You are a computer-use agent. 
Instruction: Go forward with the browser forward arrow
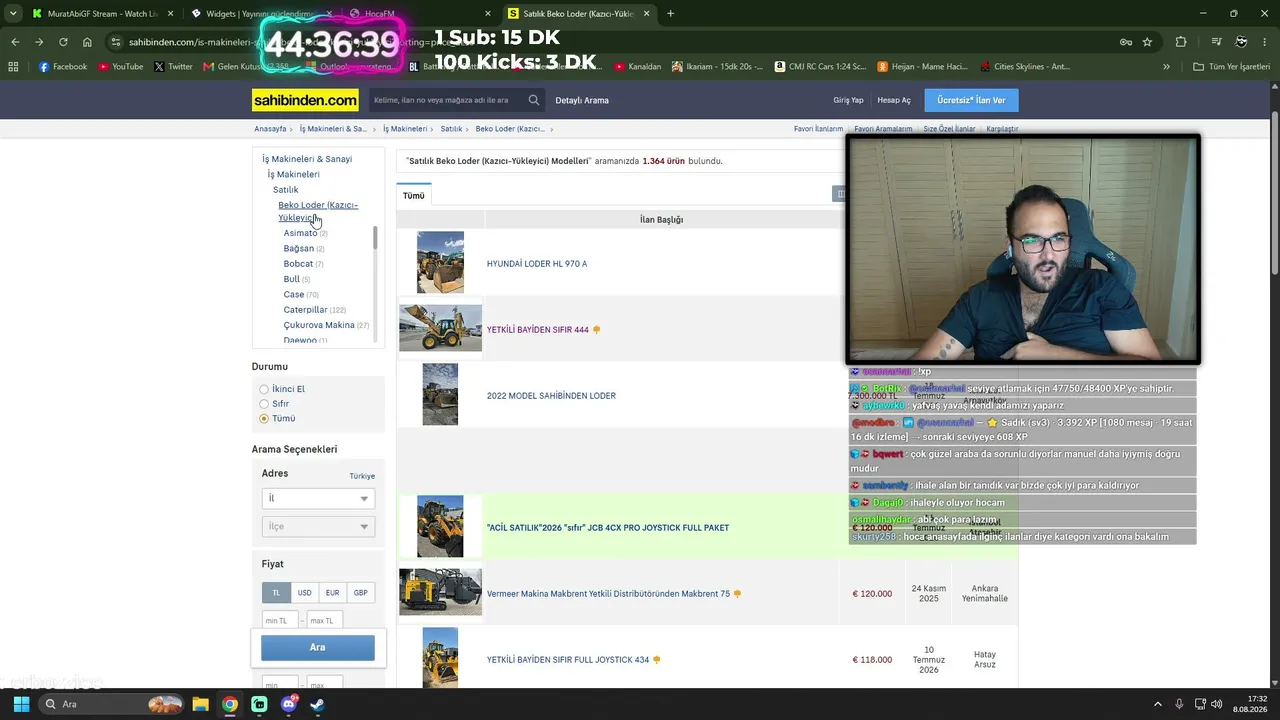tap(39, 42)
